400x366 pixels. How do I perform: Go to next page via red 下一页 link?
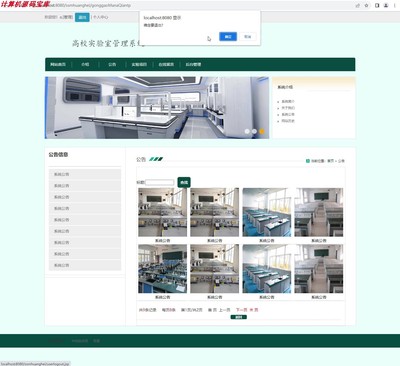(x=241, y=310)
